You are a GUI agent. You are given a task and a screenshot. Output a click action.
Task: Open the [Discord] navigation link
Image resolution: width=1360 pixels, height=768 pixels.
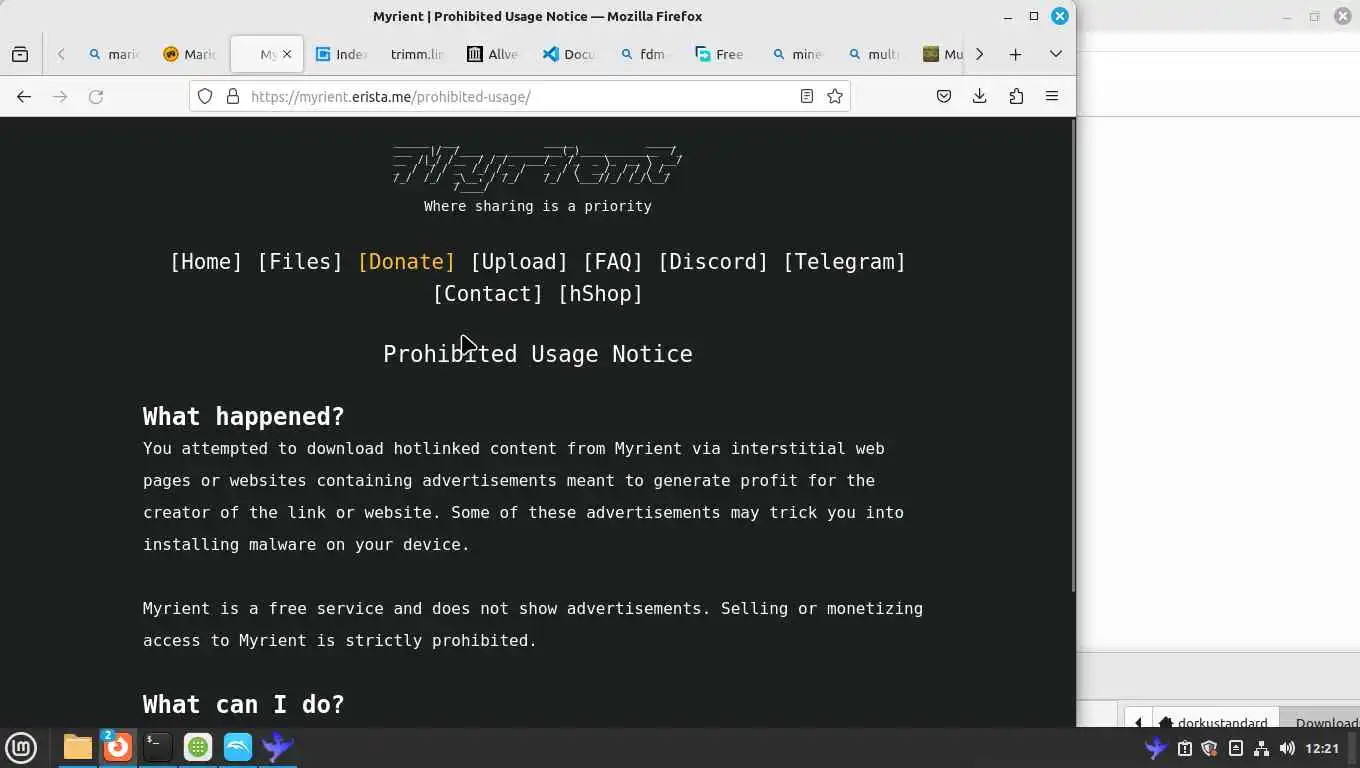(x=713, y=262)
